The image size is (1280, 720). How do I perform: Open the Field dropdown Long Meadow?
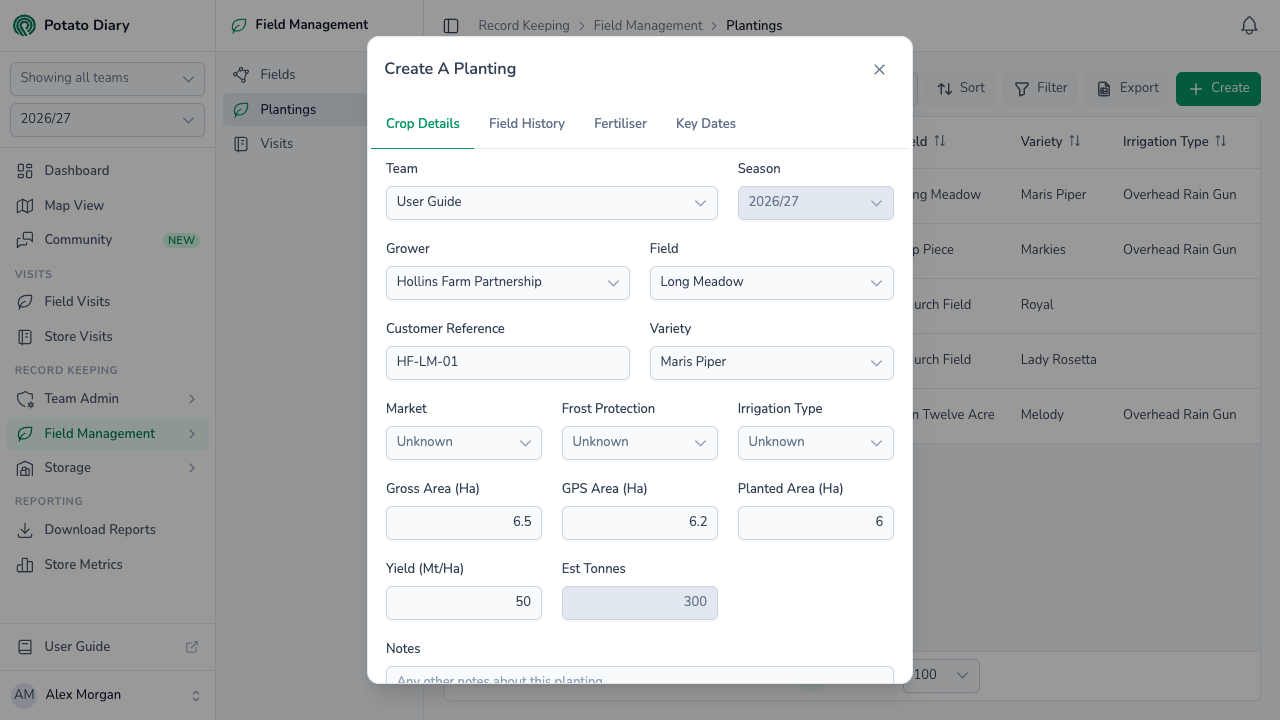pyautogui.click(x=772, y=283)
